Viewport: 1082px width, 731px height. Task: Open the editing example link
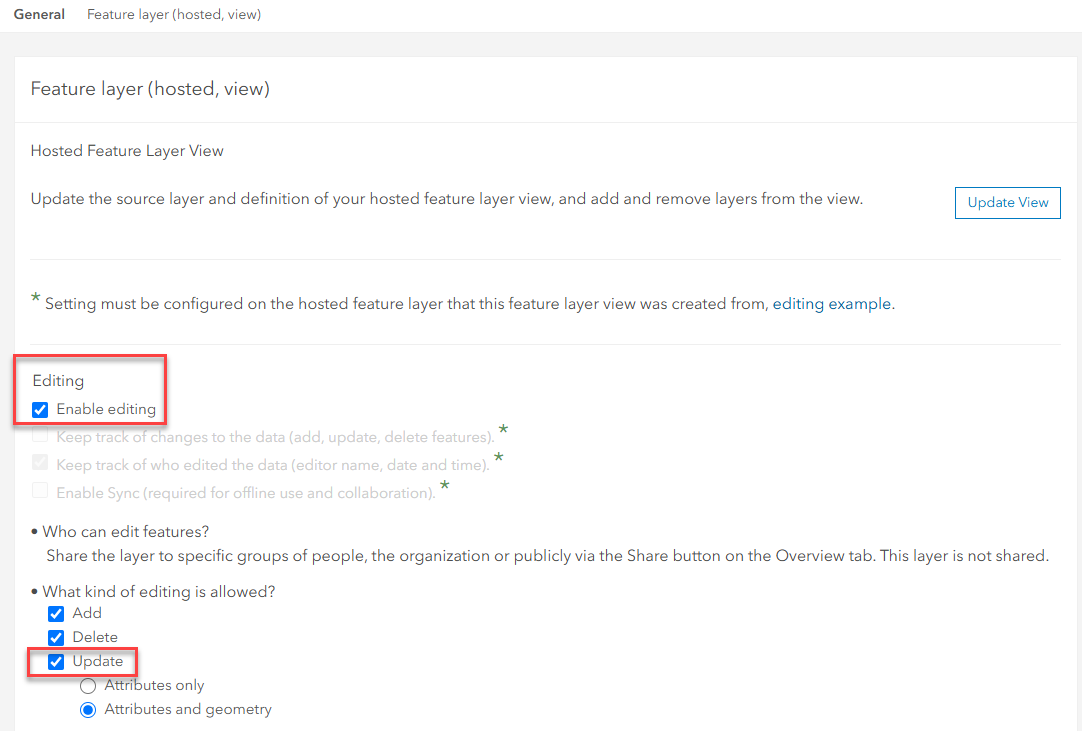click(831, 304)
